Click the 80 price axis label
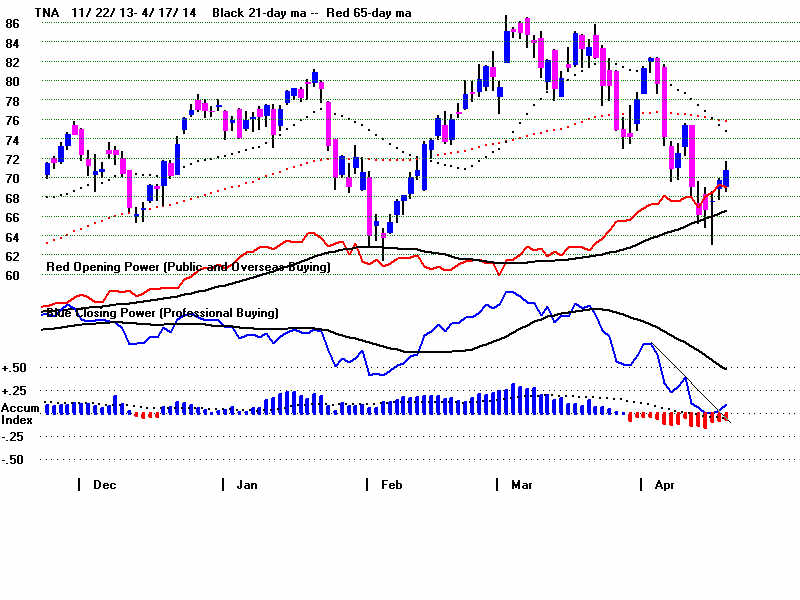The image size is (800, 600). point(12,82)
